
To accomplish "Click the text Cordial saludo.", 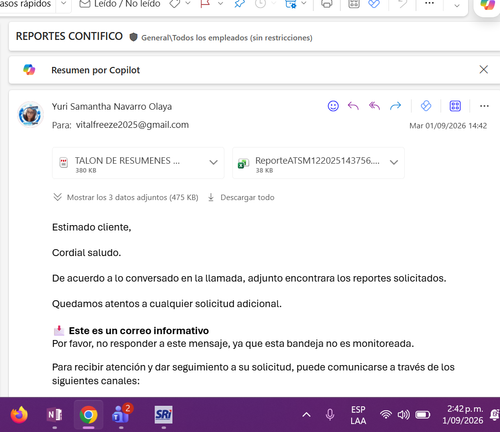I will coord(86,253).
